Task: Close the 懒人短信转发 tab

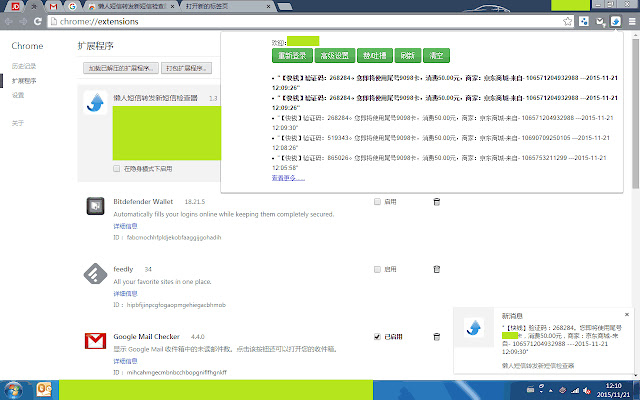Action: [173, 7]
